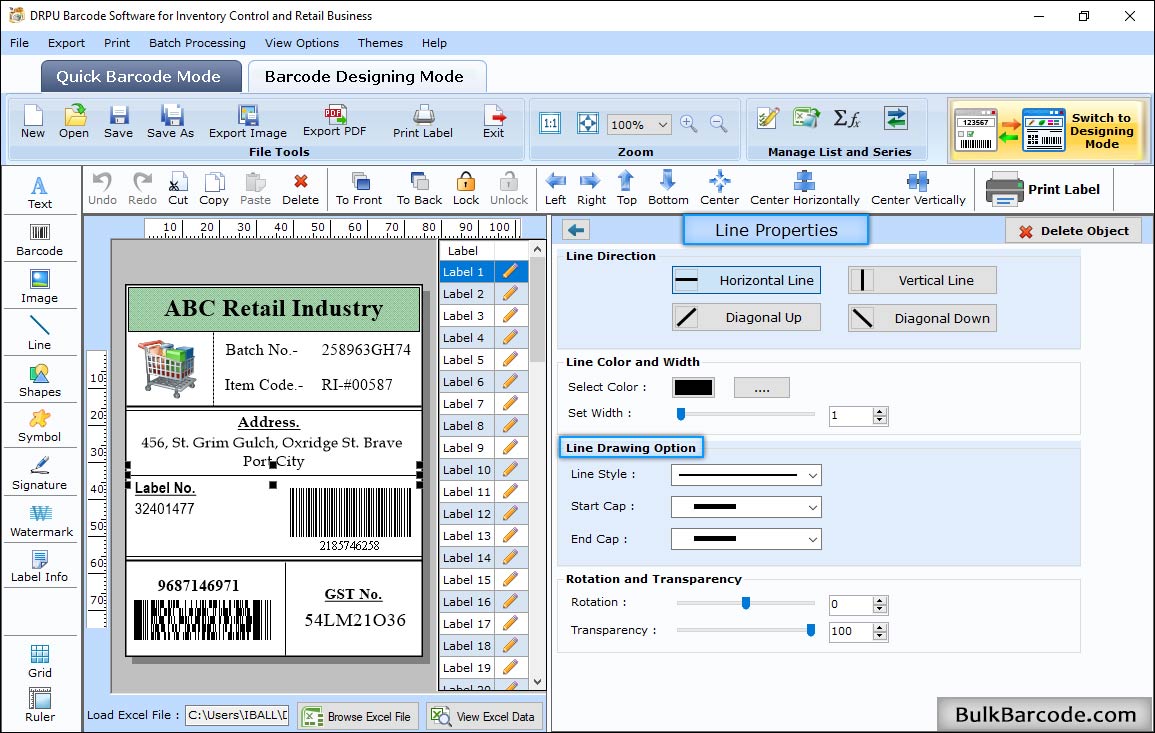Lock the selected object

[466, 189]
